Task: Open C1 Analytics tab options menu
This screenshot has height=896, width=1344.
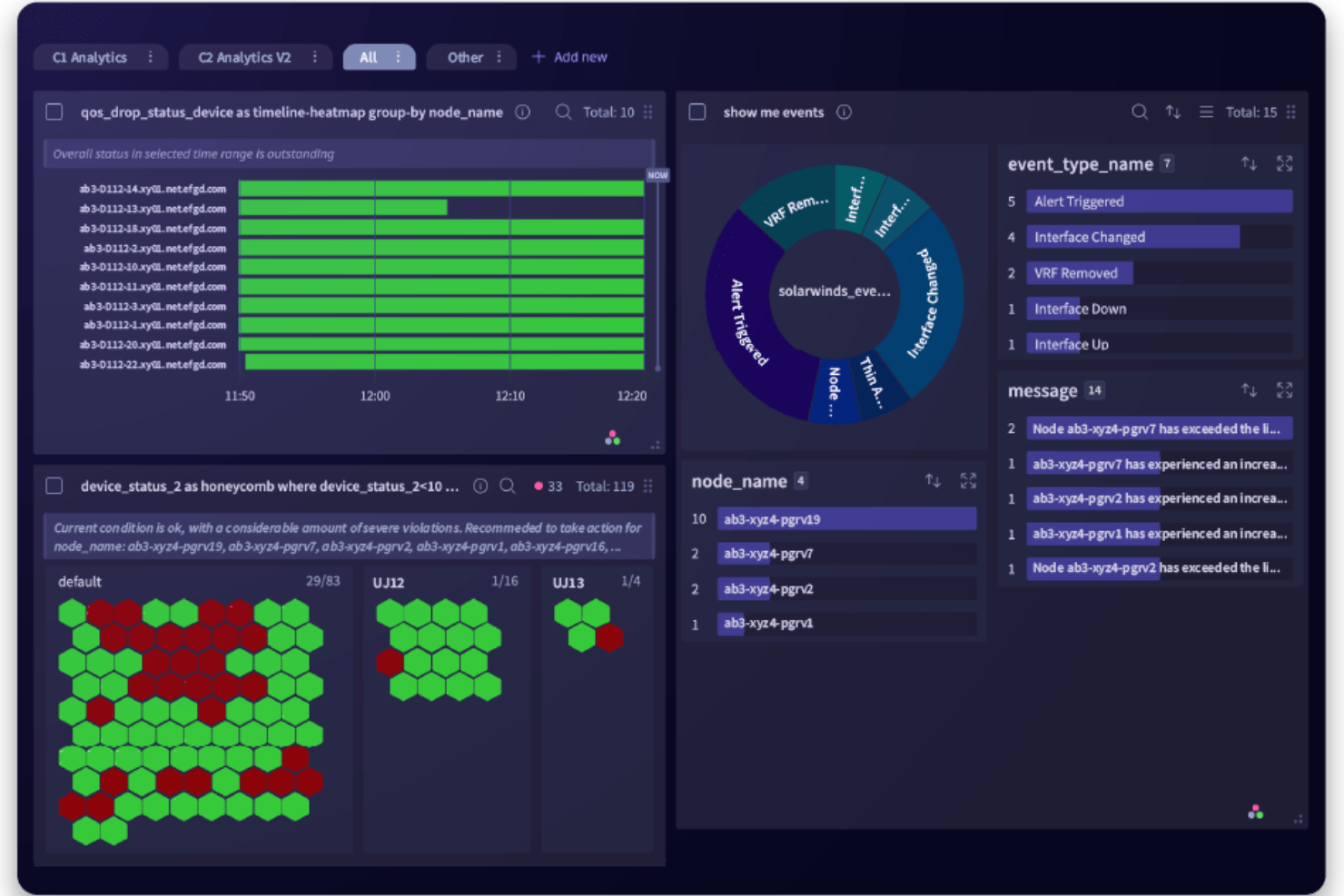Action: coord(151,57)
